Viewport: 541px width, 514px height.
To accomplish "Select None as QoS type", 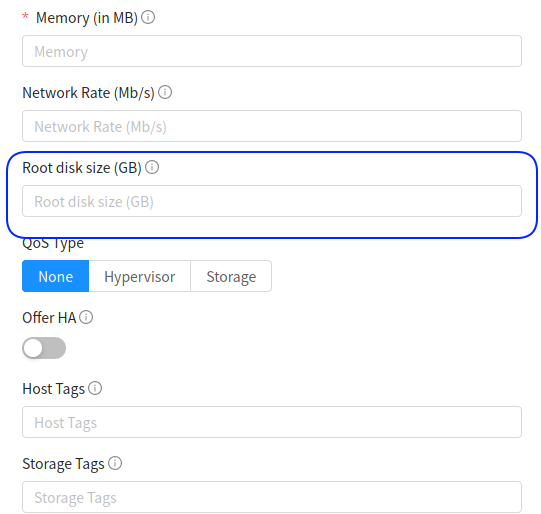I will point(56,276).
